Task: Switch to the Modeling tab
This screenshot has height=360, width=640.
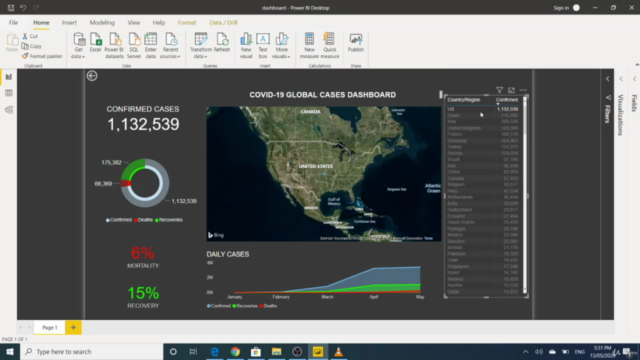Action: (x=102, y=22)
